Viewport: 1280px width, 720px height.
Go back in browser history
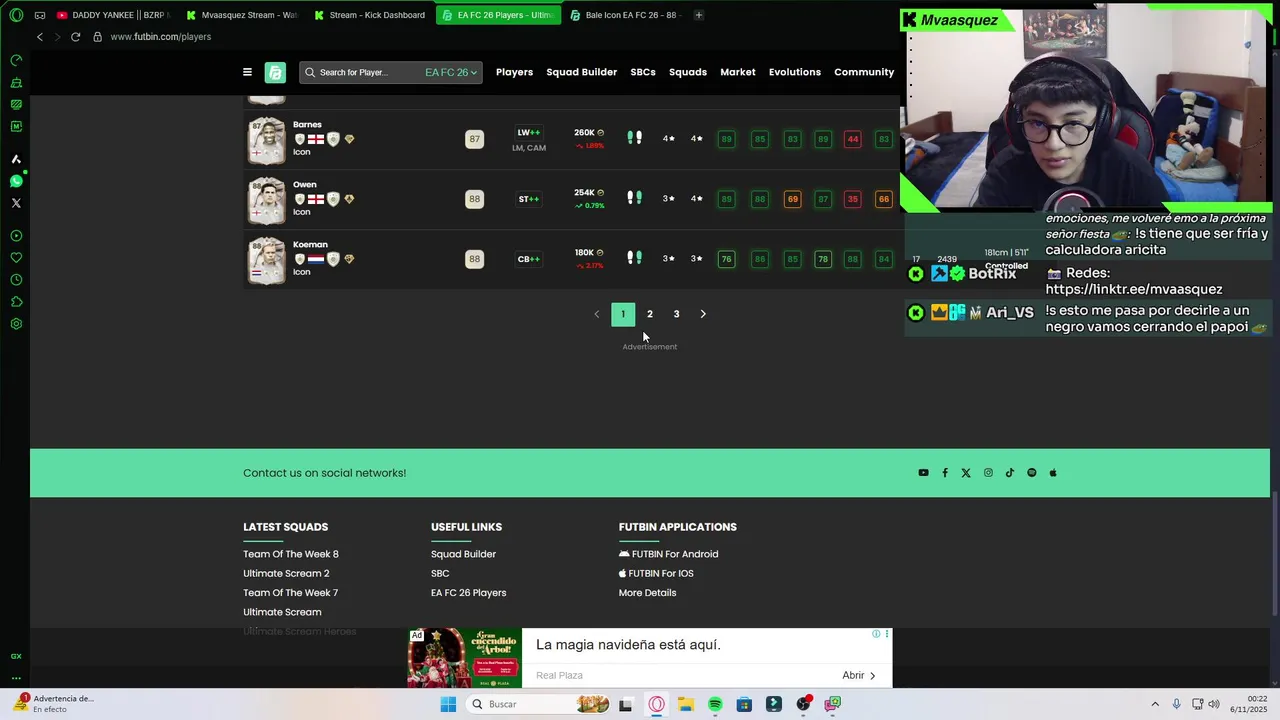tap(40, 37)
